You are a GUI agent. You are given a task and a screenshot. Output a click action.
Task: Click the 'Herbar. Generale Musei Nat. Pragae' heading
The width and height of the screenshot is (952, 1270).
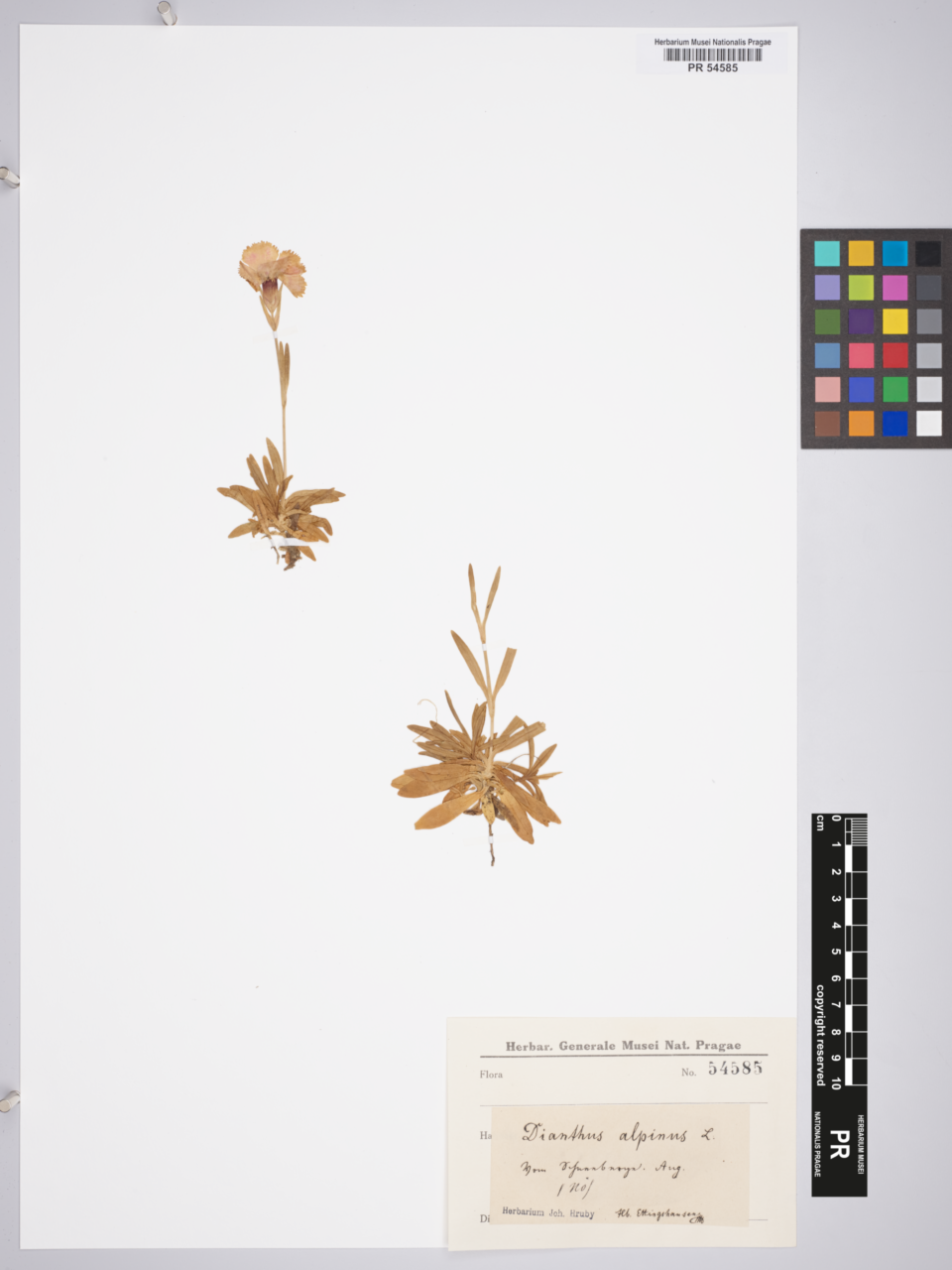(x=623, y=1046)
